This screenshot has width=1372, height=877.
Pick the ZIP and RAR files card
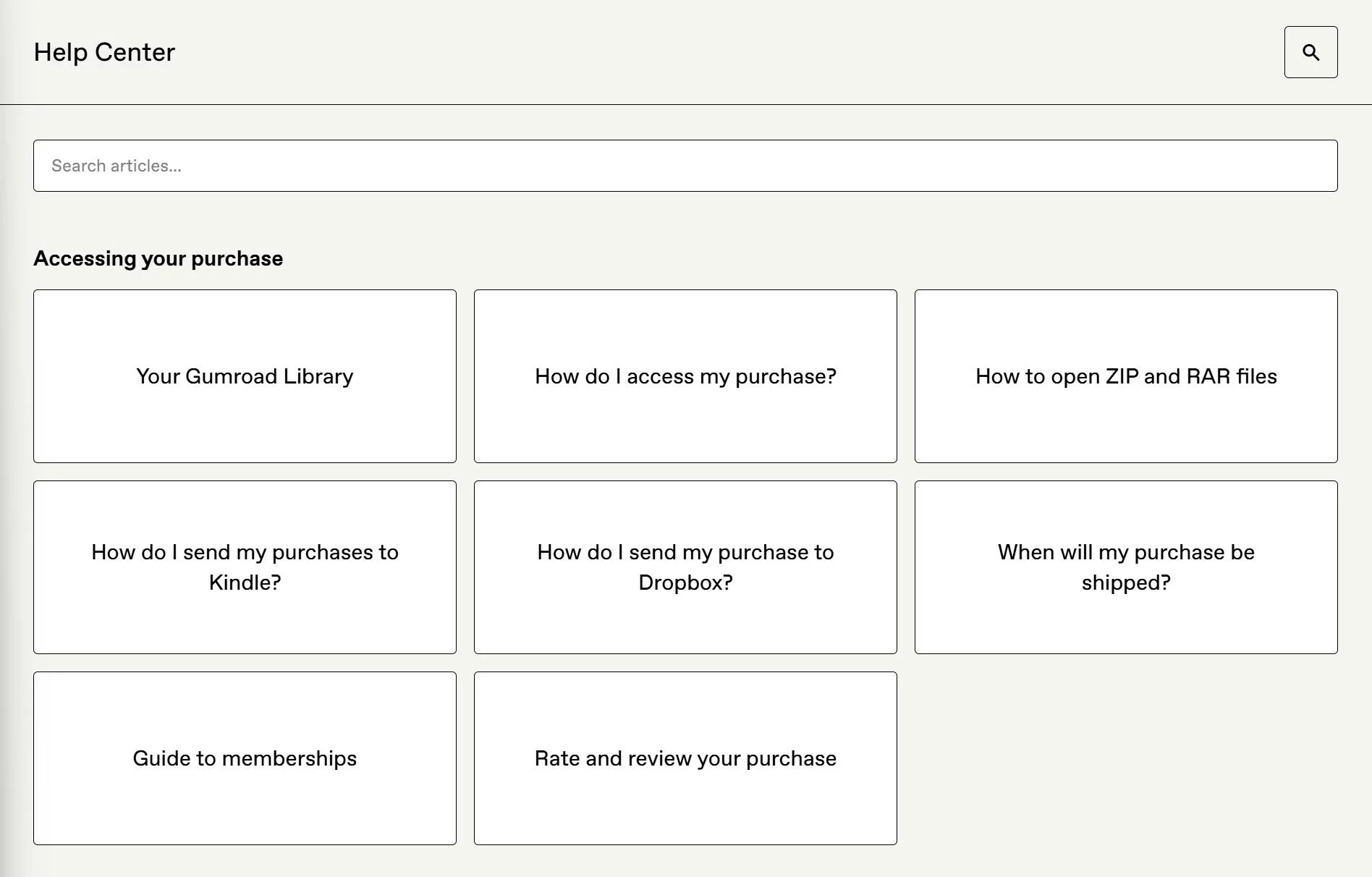[1125, 376]
